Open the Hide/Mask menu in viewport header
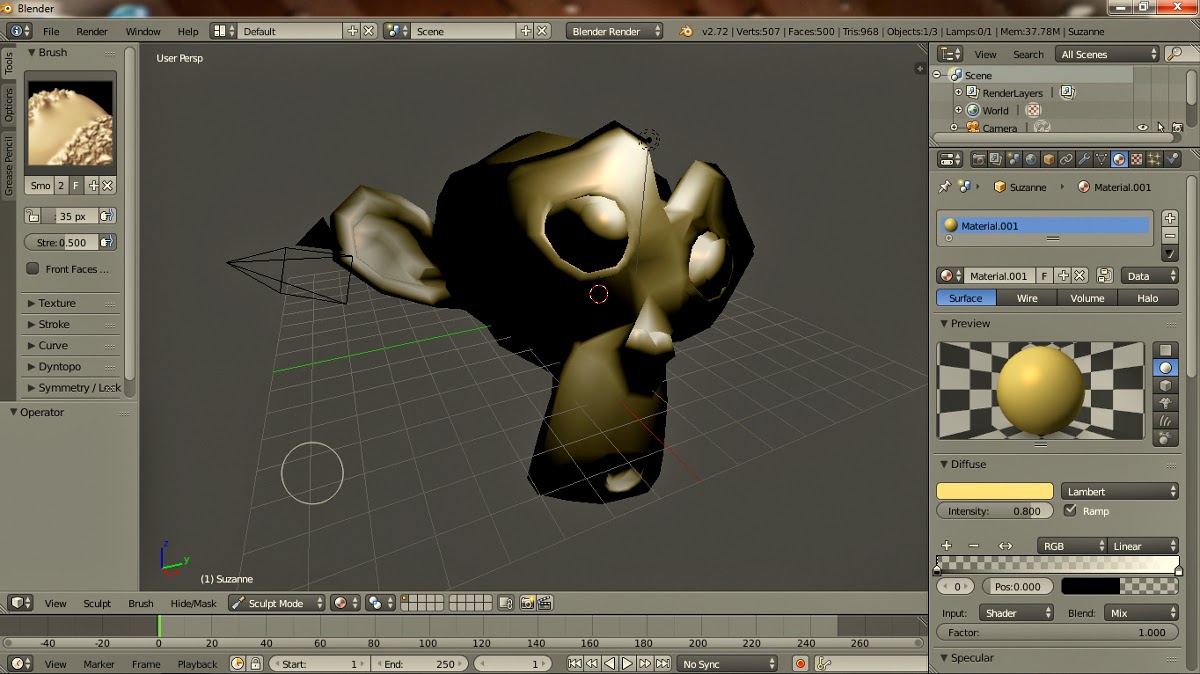 pyautogui.click(x=194, y=603)
